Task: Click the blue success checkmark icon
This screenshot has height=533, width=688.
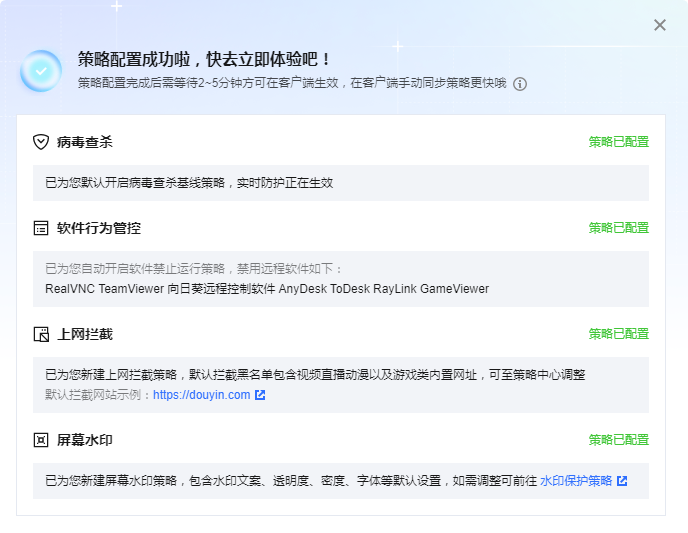Action: point(41,71)
